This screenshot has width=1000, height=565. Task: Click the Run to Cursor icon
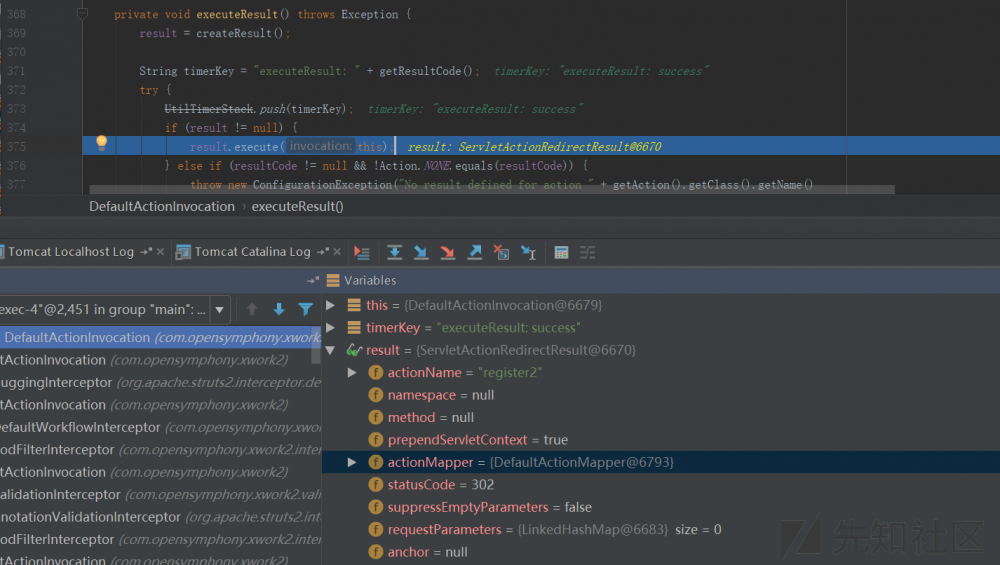[528, 253]
